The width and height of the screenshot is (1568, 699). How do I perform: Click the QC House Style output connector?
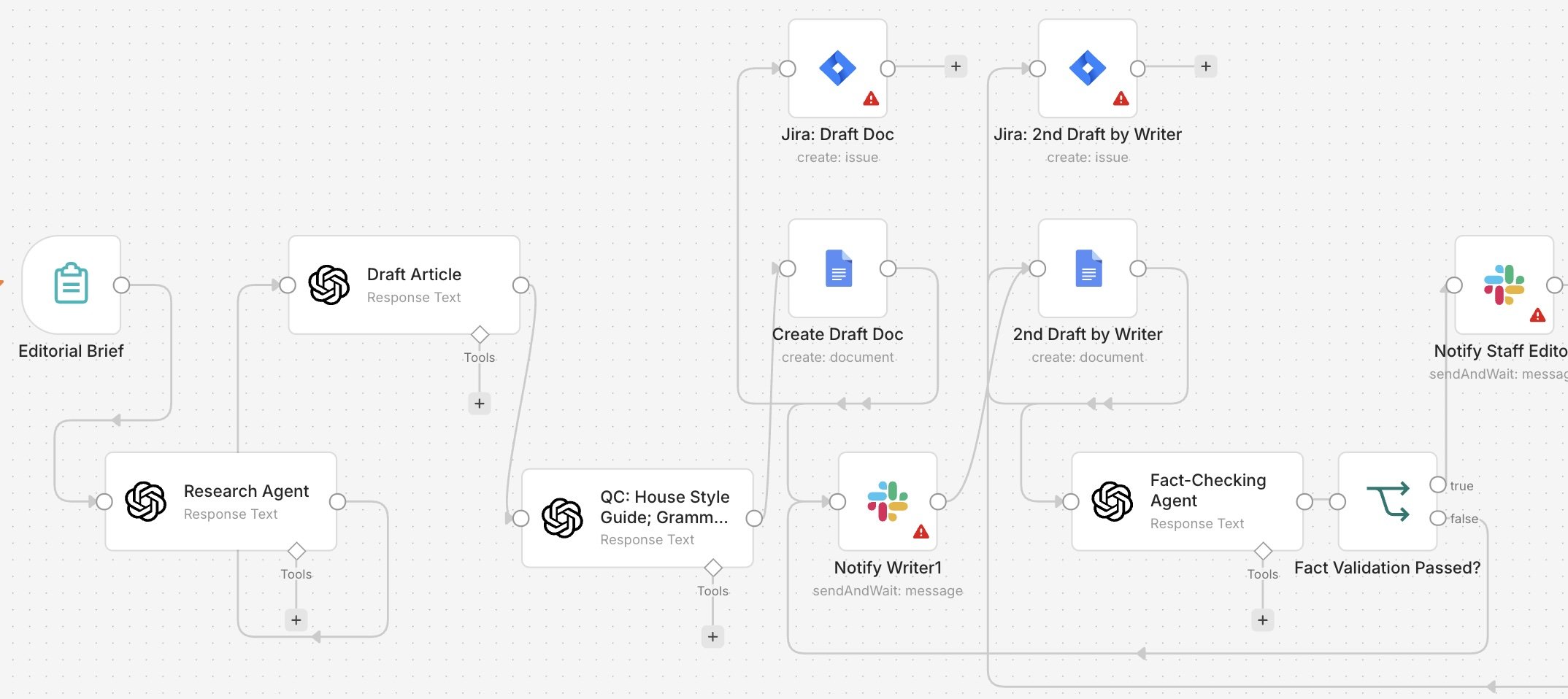pyautogui.click(x=754, y=519)
